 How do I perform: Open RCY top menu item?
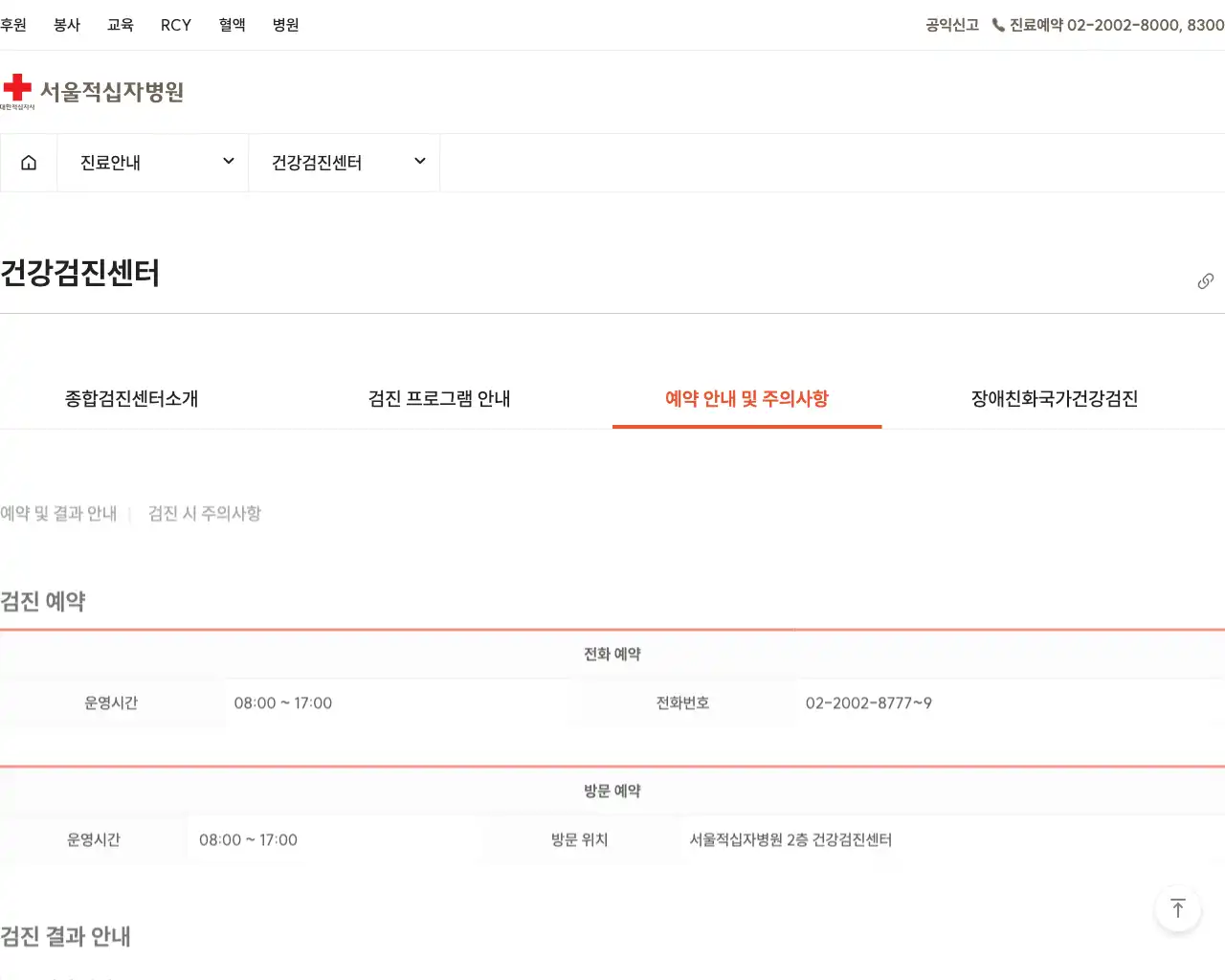click(176, 25)
